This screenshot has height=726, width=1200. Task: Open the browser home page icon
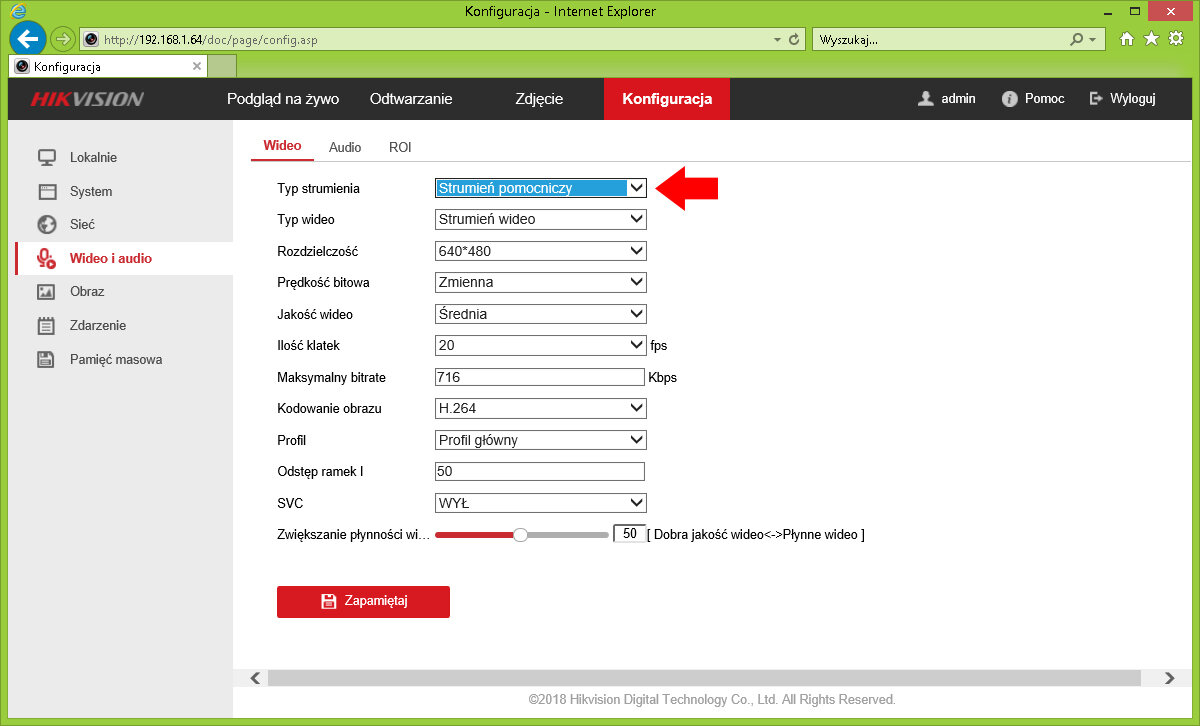[1127, 39]
